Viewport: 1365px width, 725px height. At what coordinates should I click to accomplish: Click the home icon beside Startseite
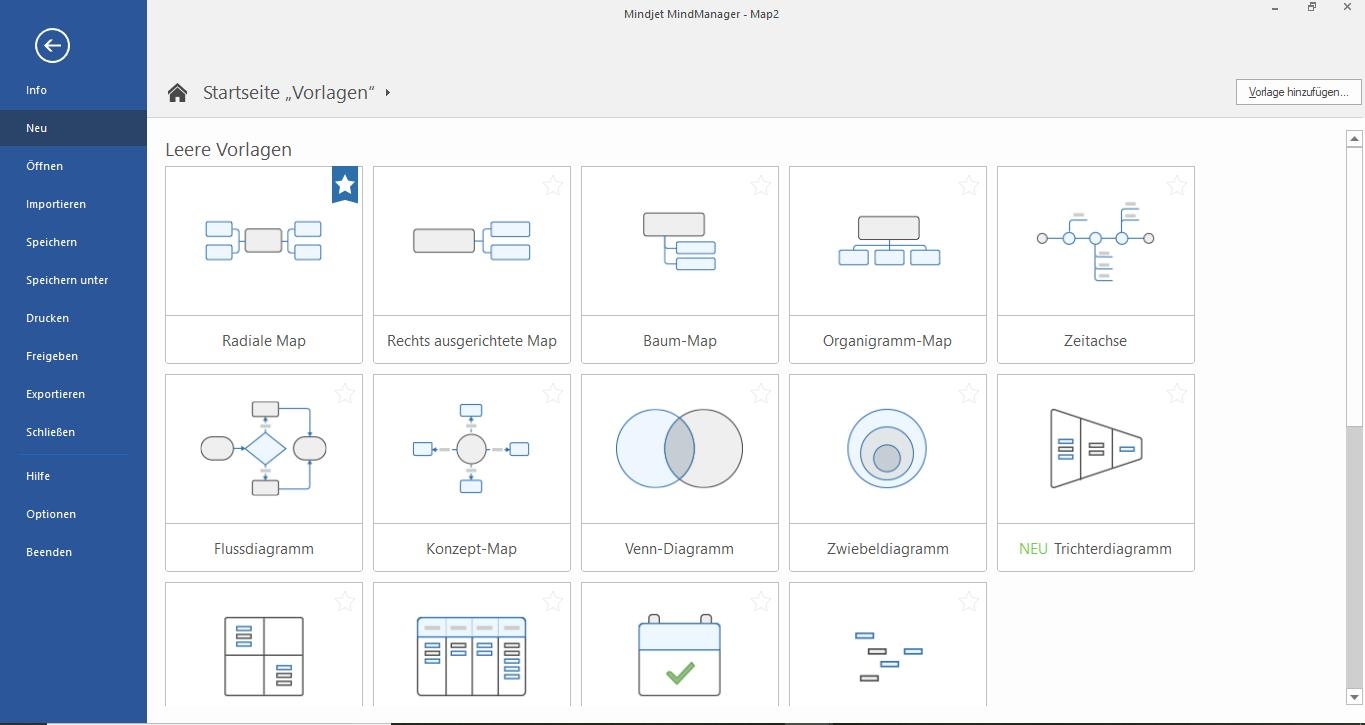177,93
